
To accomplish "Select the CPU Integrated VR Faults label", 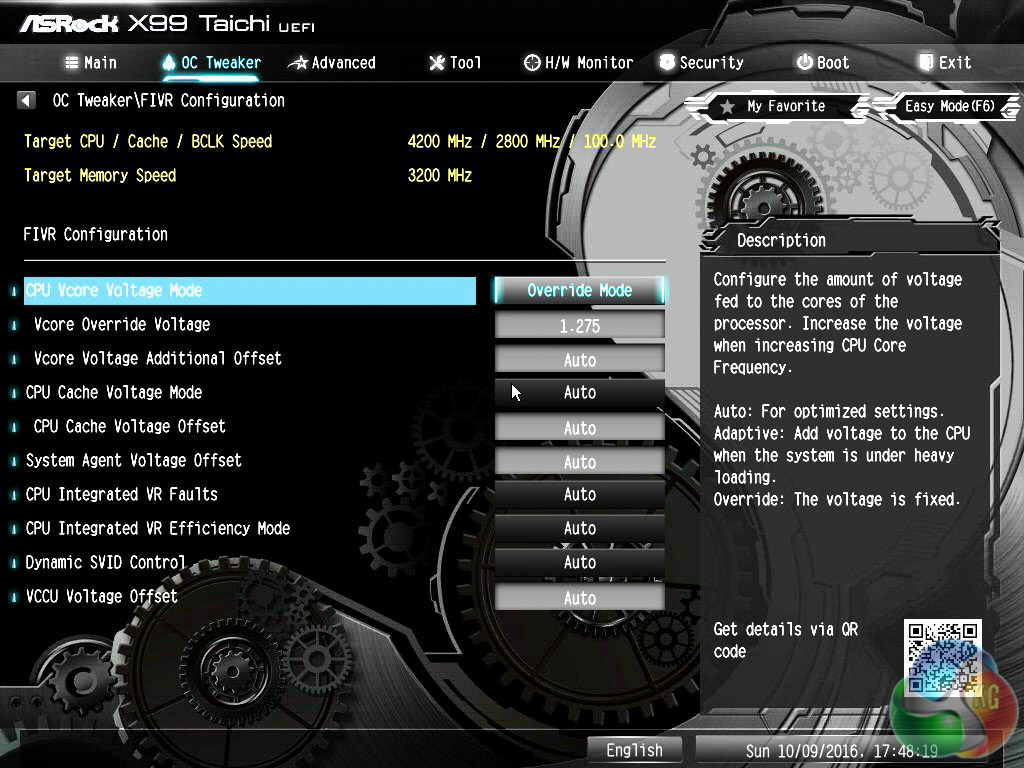I will [x=121, y=494].
